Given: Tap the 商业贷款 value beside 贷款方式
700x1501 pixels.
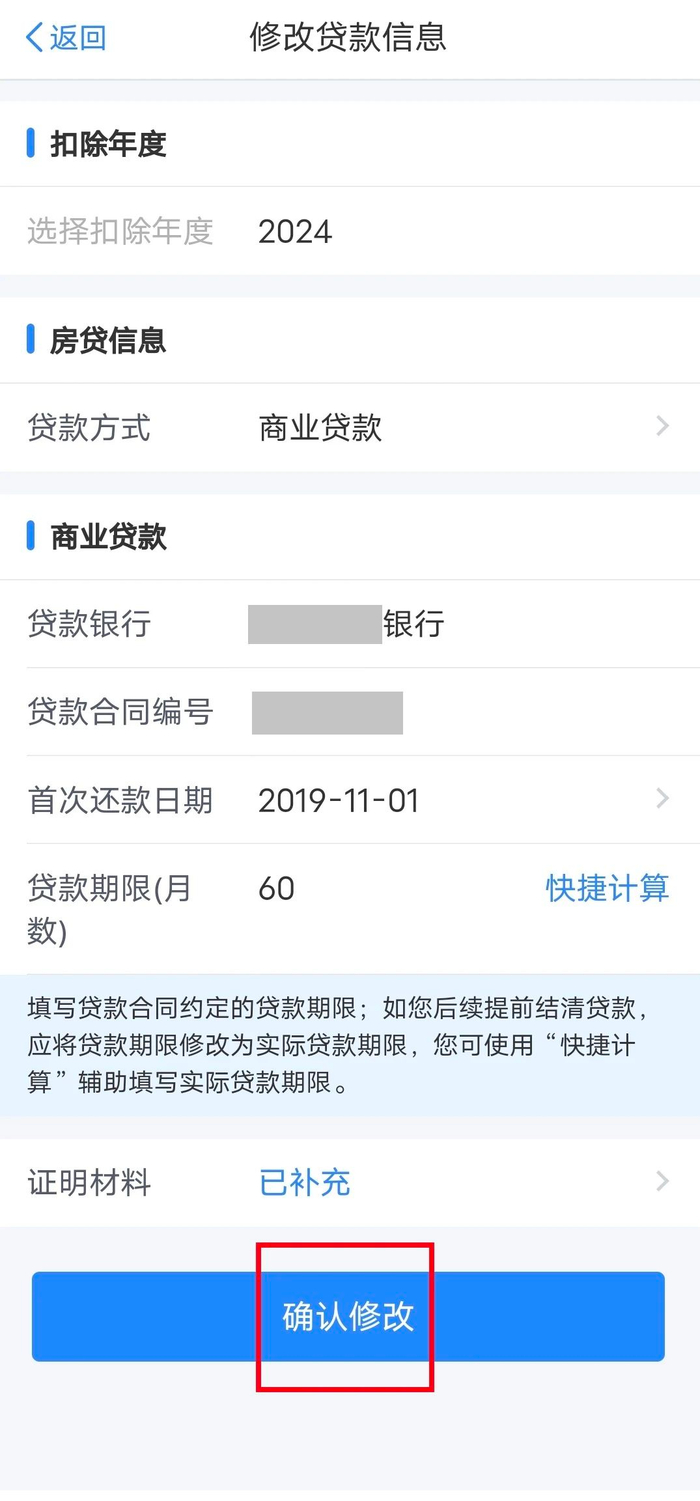Looking at the screenshot, I should coord(320,428).
